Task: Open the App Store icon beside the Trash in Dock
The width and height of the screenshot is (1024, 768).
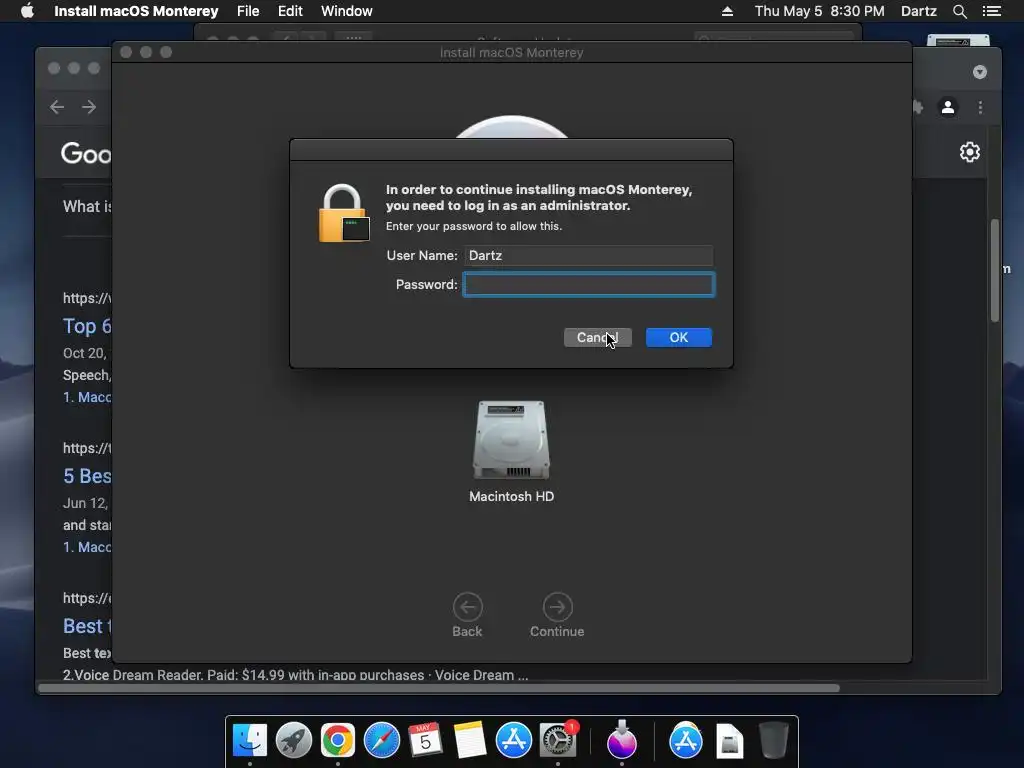Action: (x=686, y=741)
